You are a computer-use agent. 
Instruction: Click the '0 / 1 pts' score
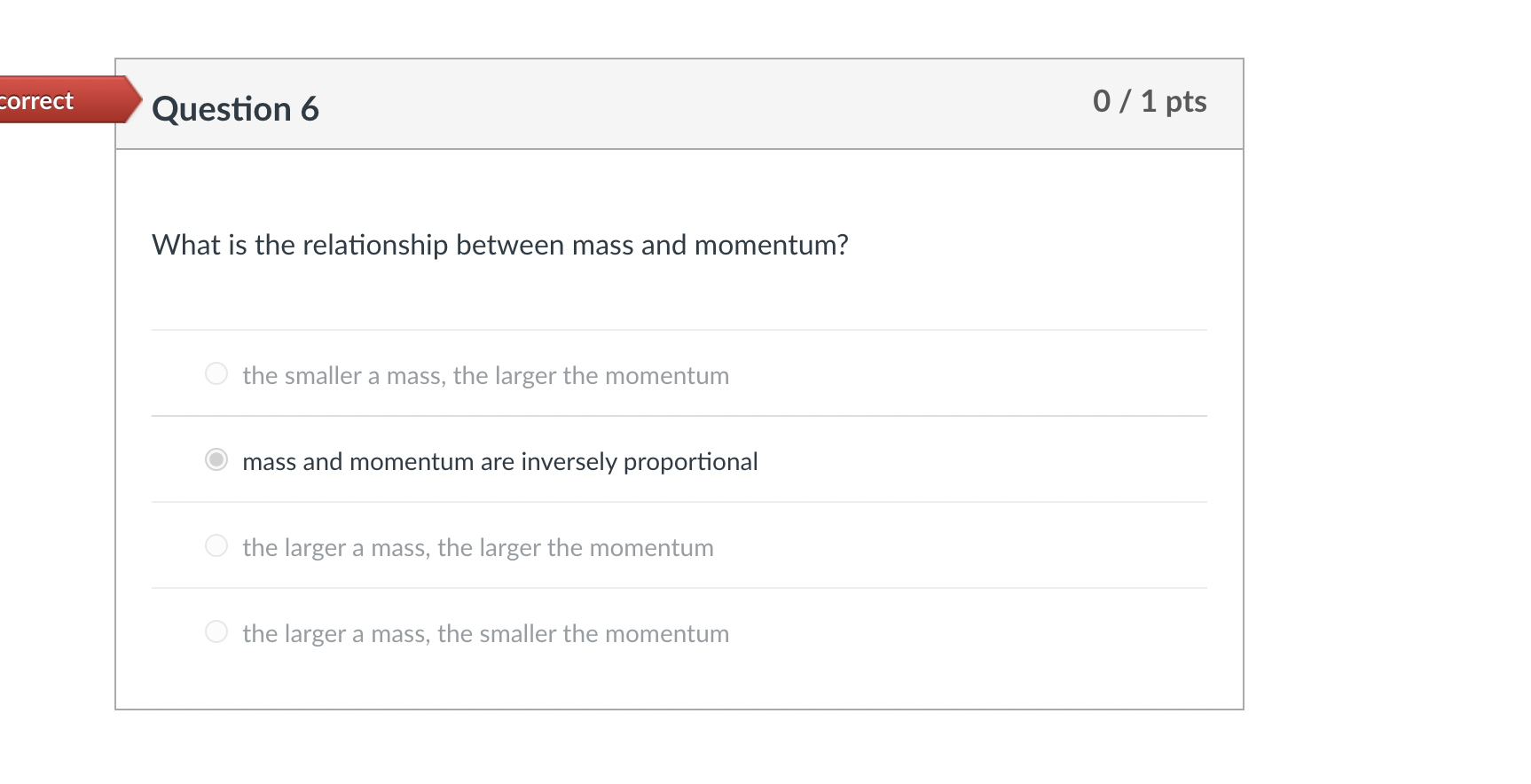pyautogui.click(x=1149, y=101)
